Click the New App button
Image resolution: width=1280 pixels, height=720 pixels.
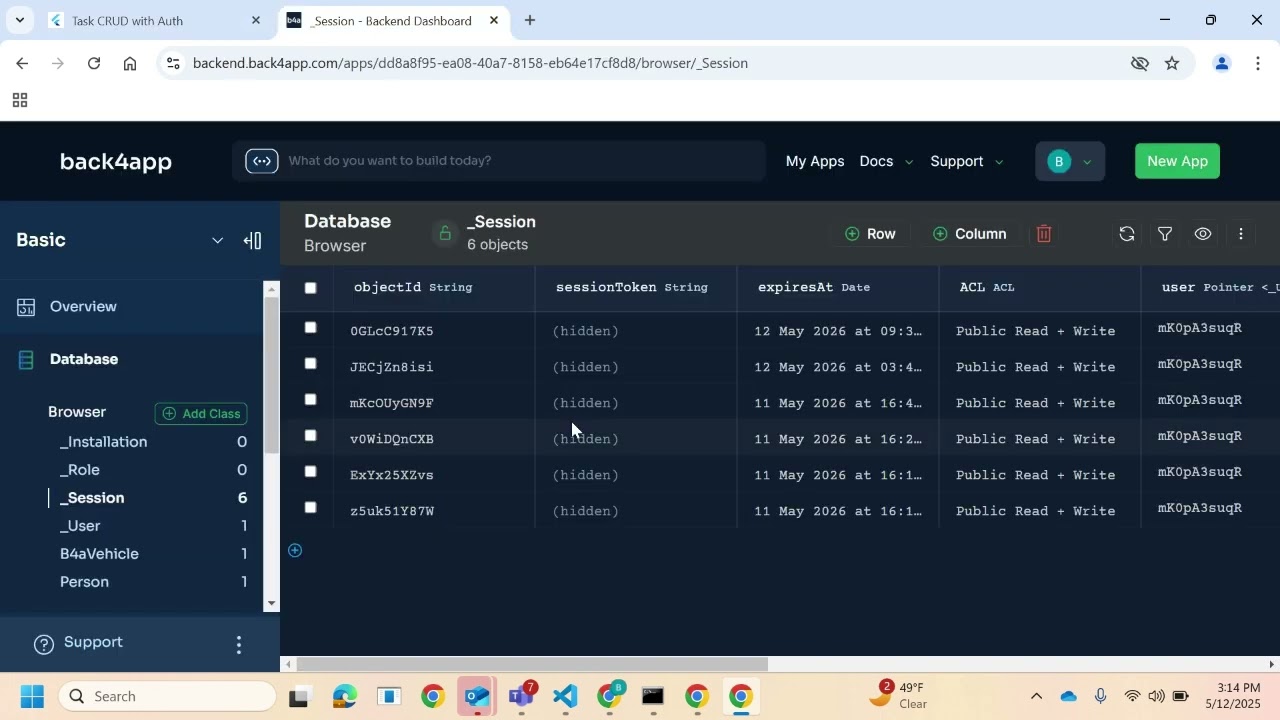[x=1177, y=161]
